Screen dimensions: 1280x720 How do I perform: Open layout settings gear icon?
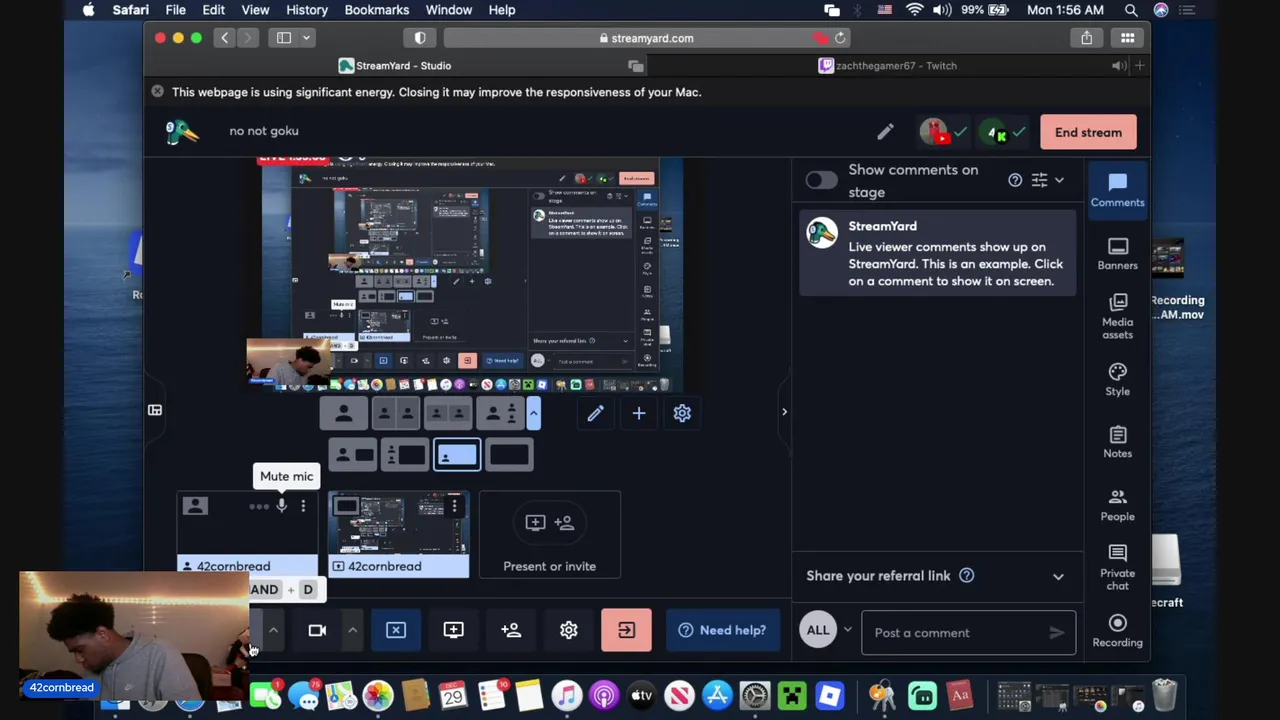coord(682,413)
